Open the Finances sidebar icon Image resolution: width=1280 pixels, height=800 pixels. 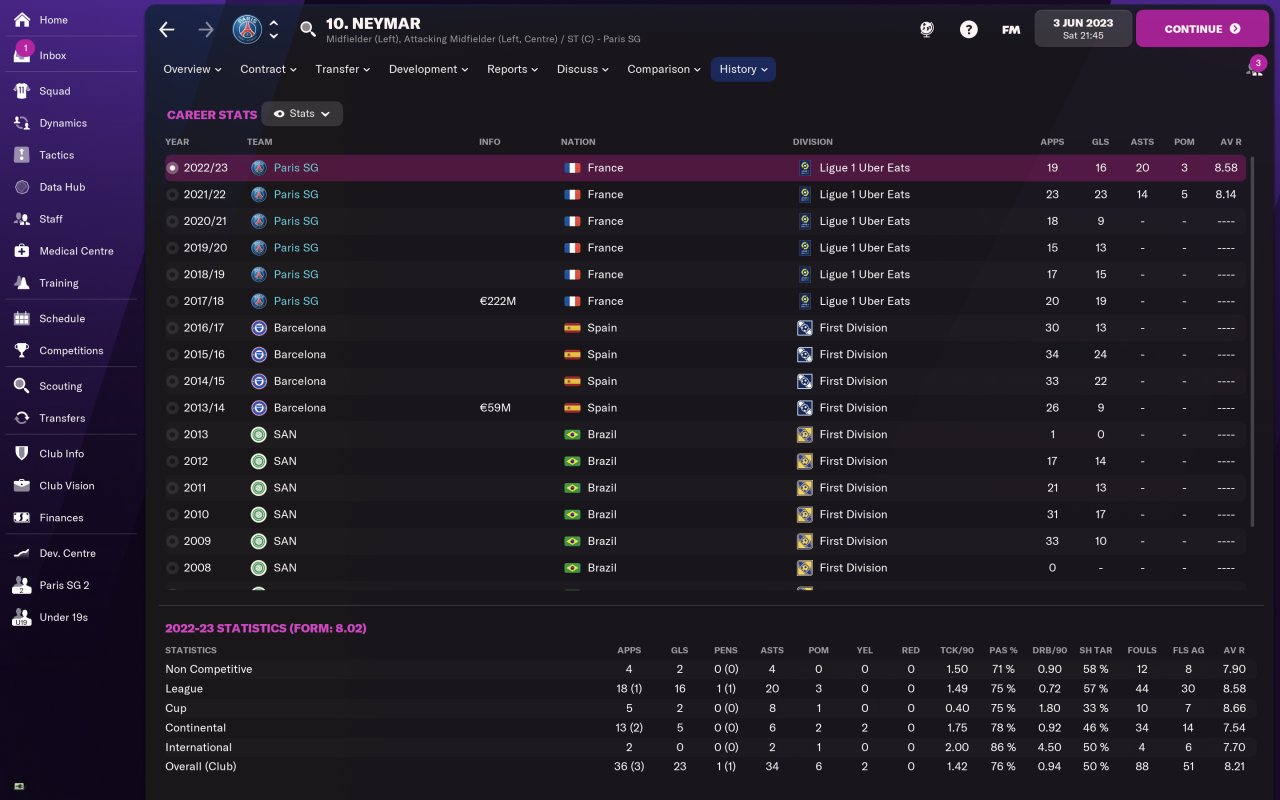click(22, 517)
